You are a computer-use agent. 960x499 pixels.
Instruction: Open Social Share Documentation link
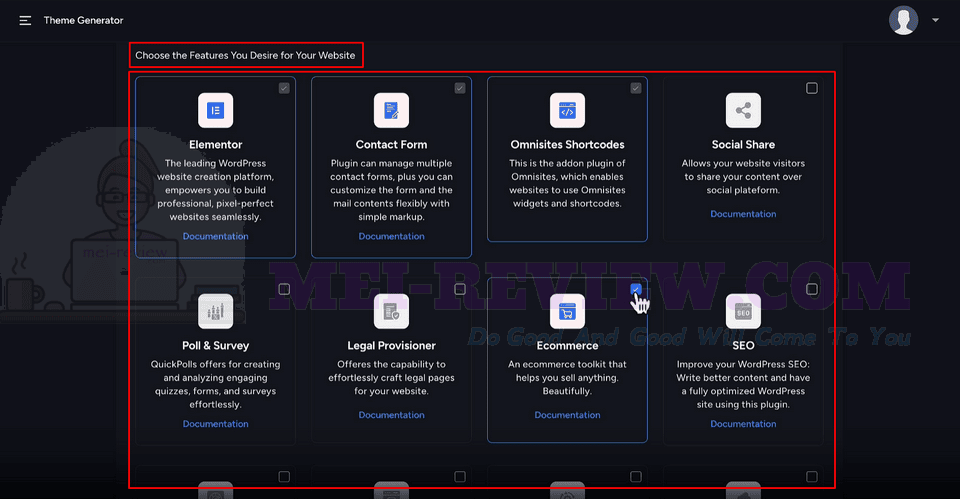[743, 214]
